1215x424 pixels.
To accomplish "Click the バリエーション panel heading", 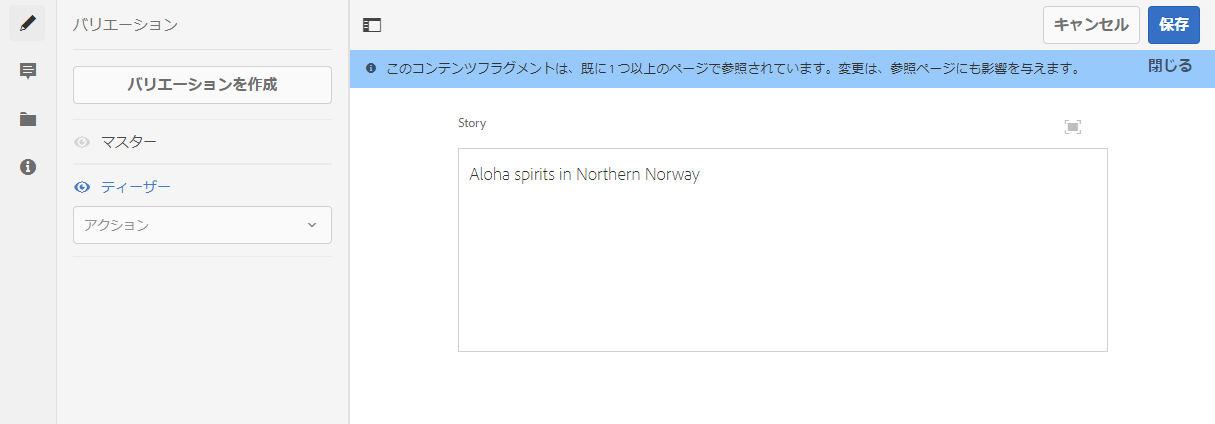I will pyautogui.click(x=126, y=24).
